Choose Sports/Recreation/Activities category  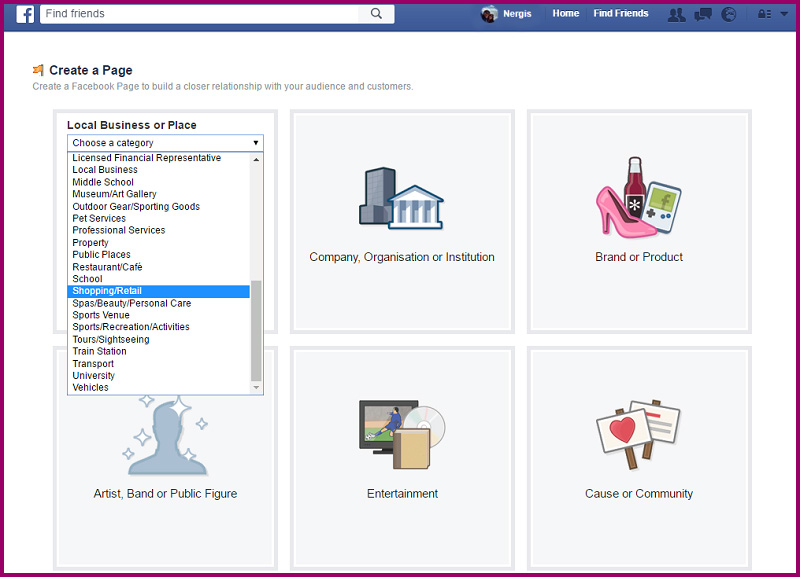click(x=159, y=327)
